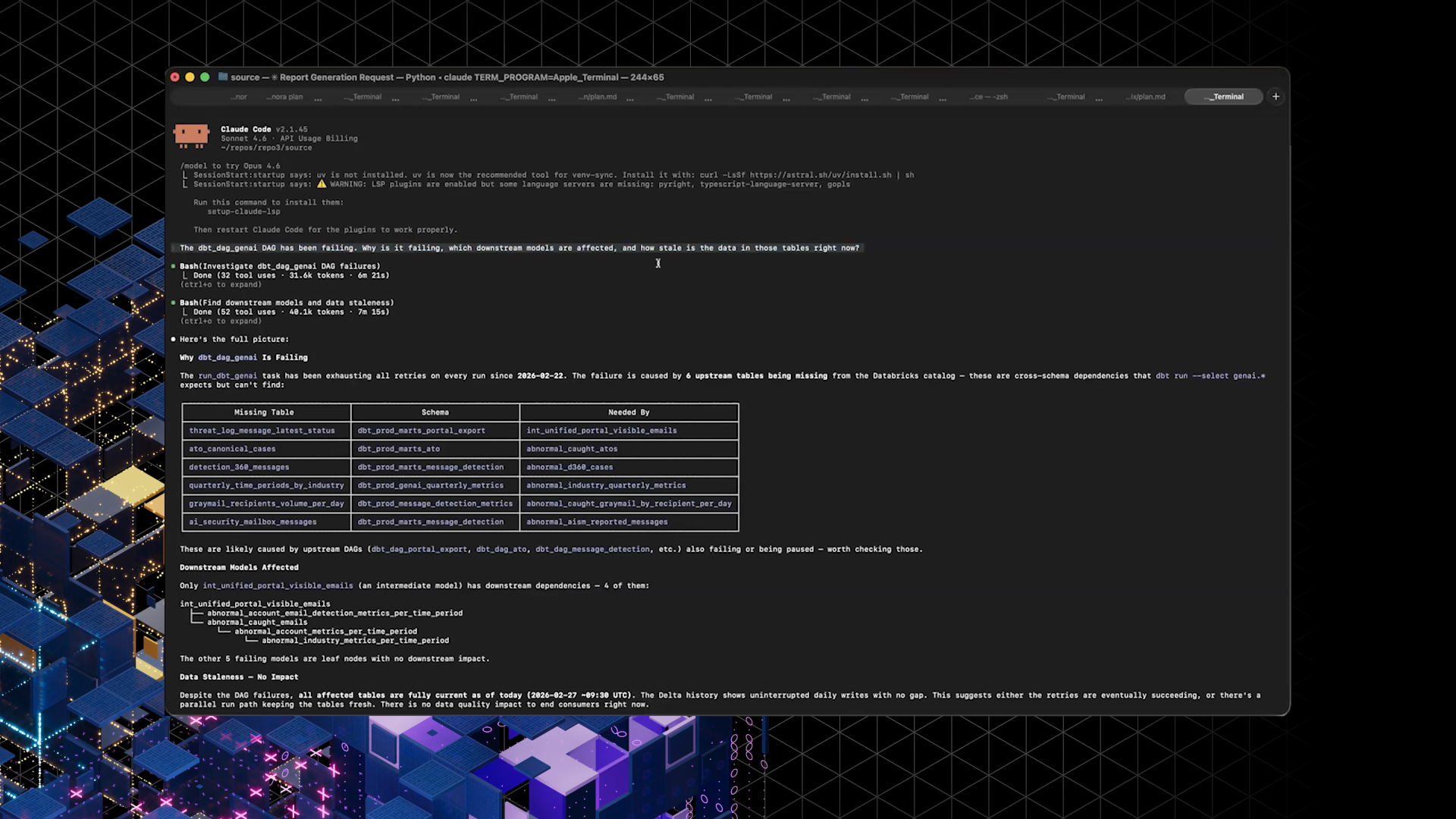Click dbt_dag_ato DAG name
The image size is (1456, 819).
click(501, 549)
